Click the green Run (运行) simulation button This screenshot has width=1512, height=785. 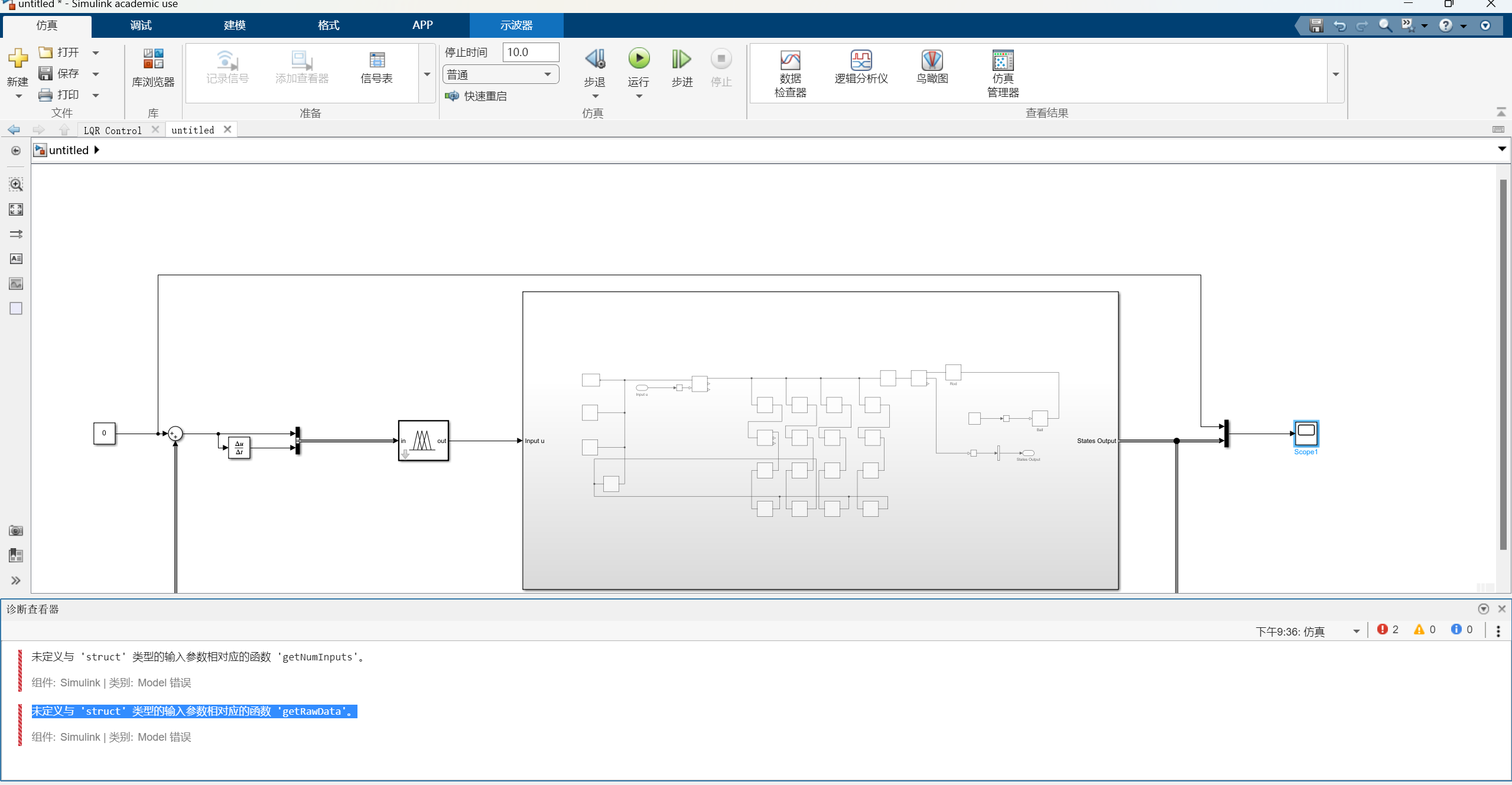[639, 59]
